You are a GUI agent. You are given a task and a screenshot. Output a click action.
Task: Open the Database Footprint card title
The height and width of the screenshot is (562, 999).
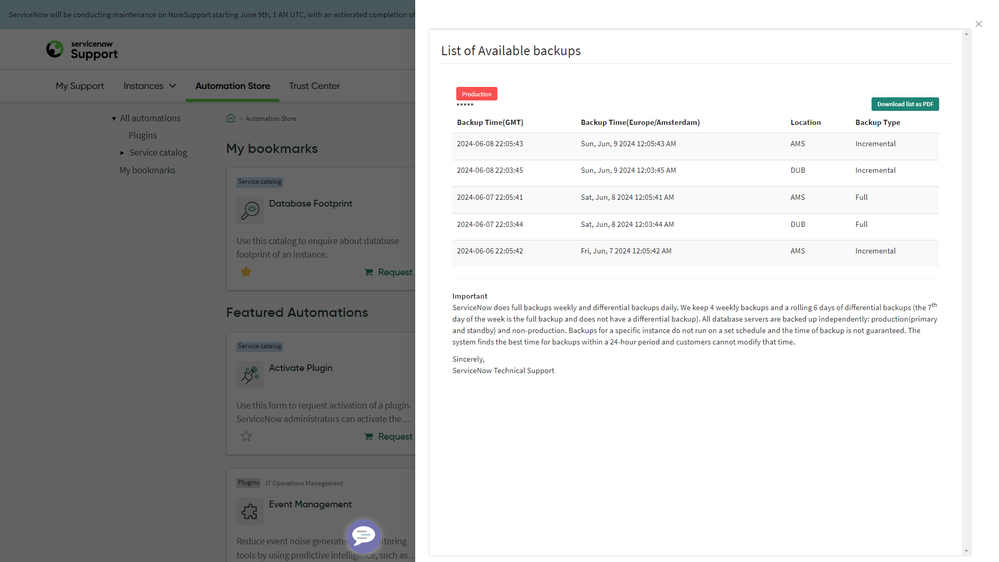pos(310,204)
